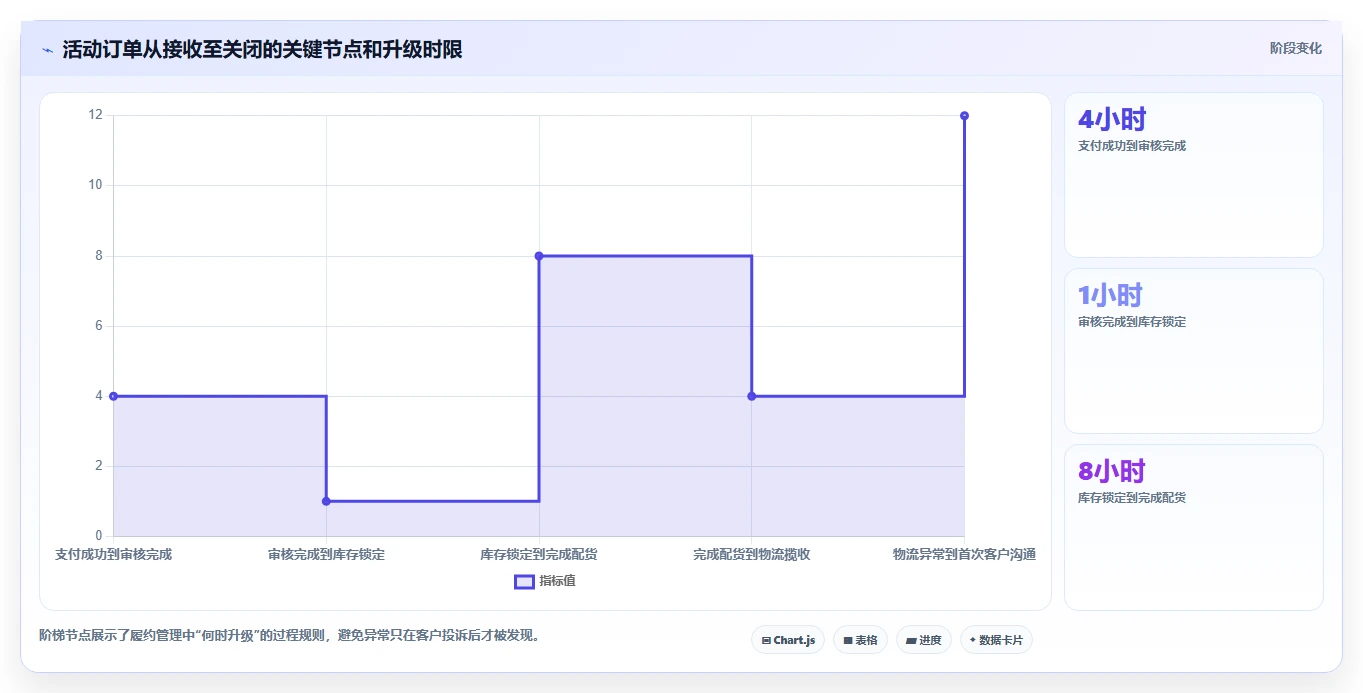Viewport: 1363px width, 693px height.
Task: Click the data point at value 1 for 审核完成到库存锁定
Action: 326,501
